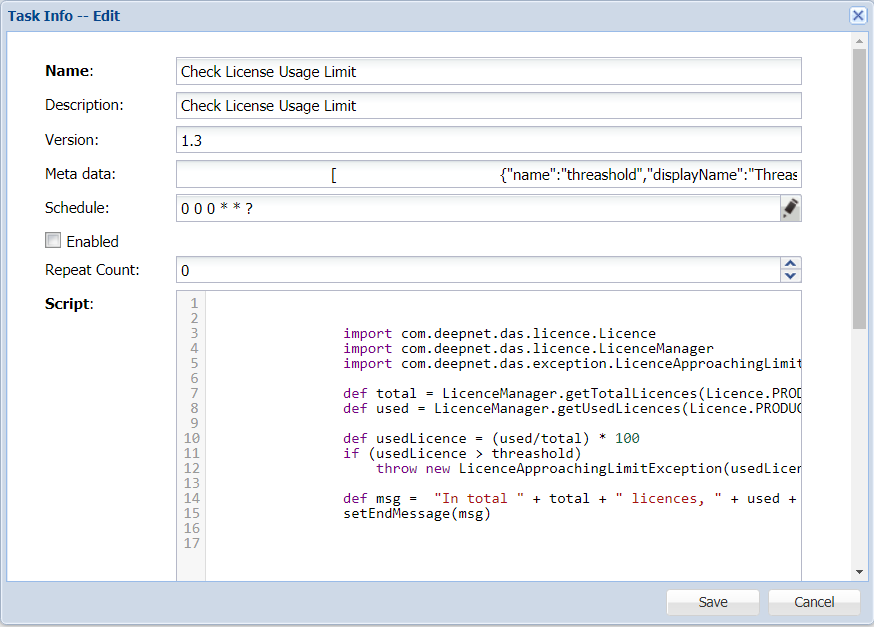Image resolution: width=874 pixels, height=627 pixels.
Task: Click into the Description text field
Action: (488, 106)
